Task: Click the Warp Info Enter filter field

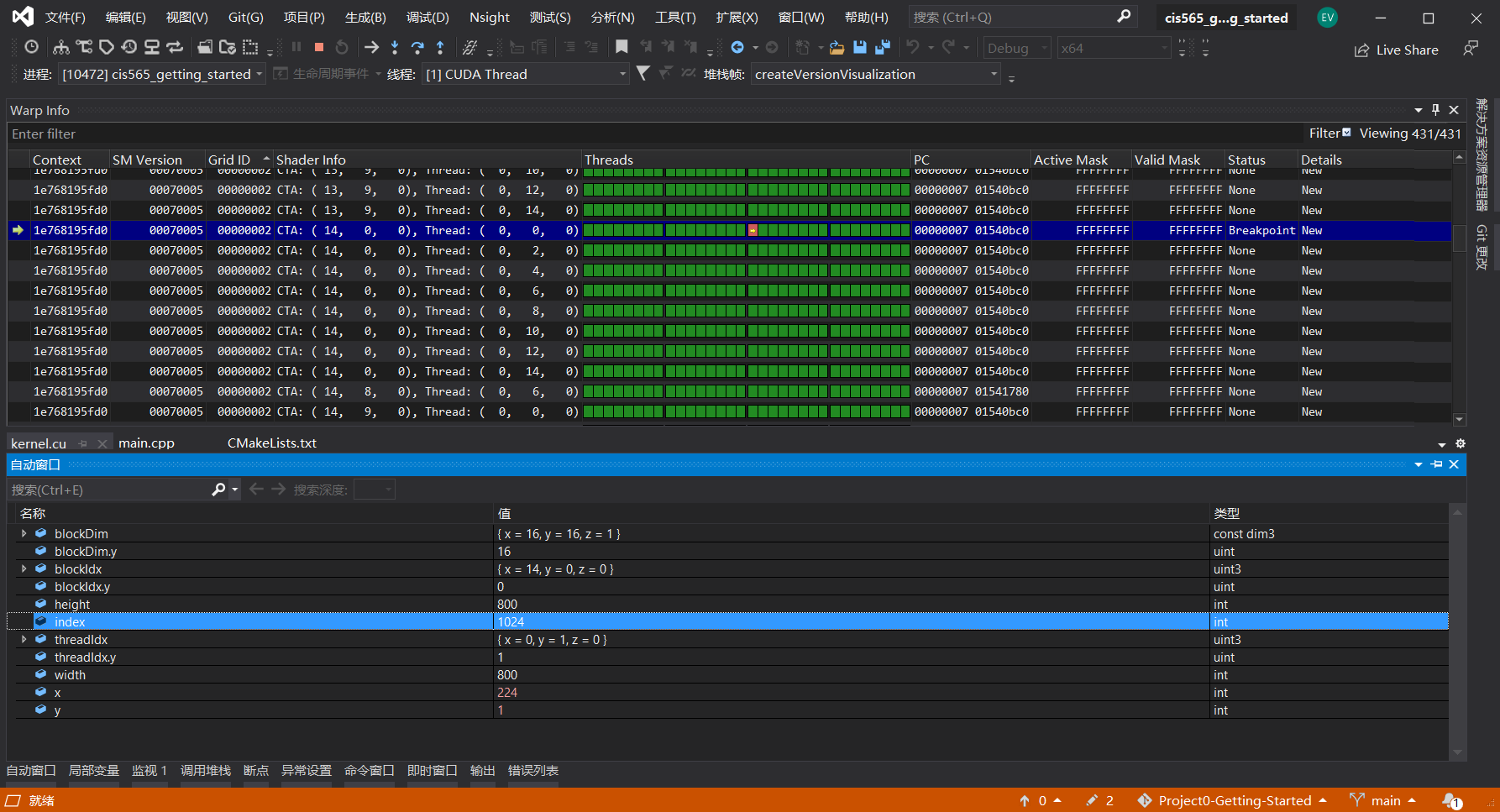Action: (655, 134)
